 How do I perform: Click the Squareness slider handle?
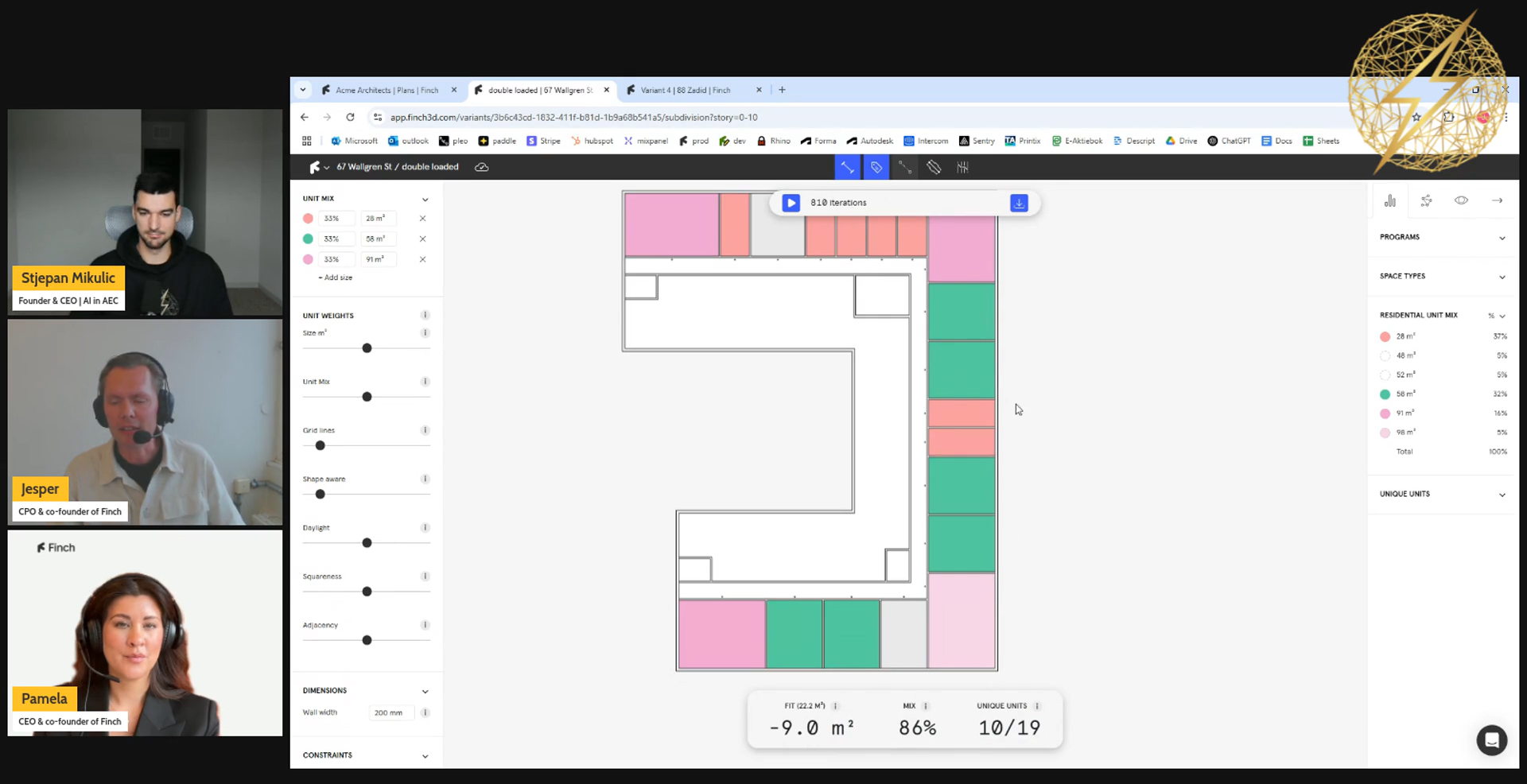coord(367,592)
